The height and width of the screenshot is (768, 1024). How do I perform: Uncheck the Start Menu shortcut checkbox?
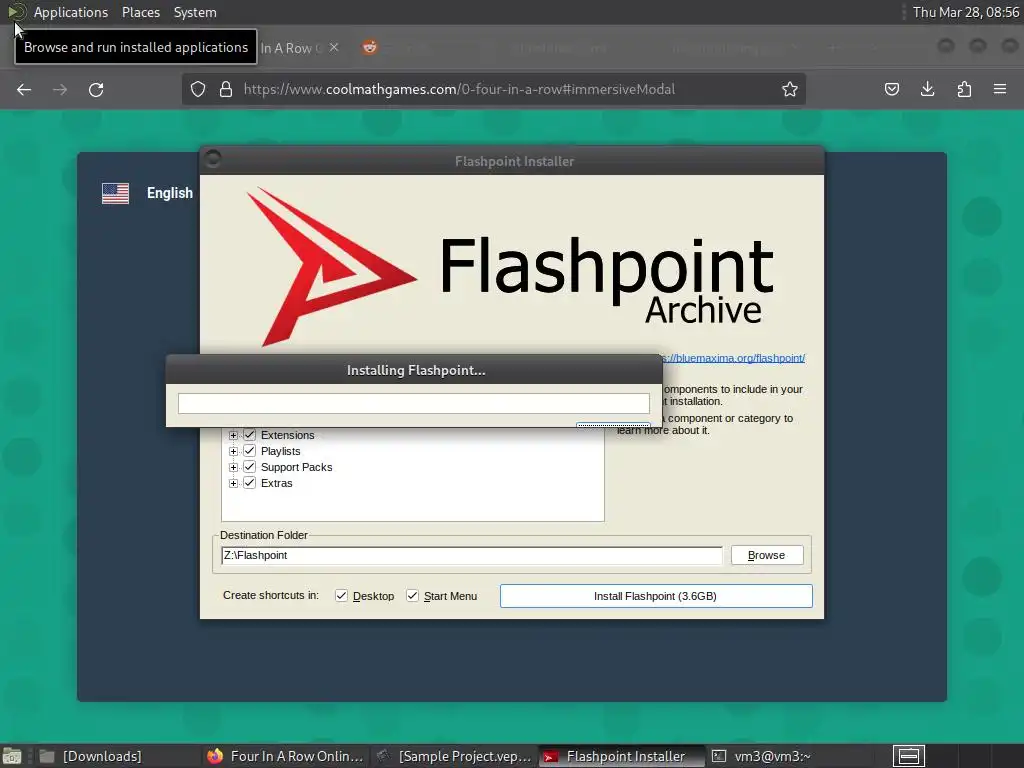coord(412,596)
